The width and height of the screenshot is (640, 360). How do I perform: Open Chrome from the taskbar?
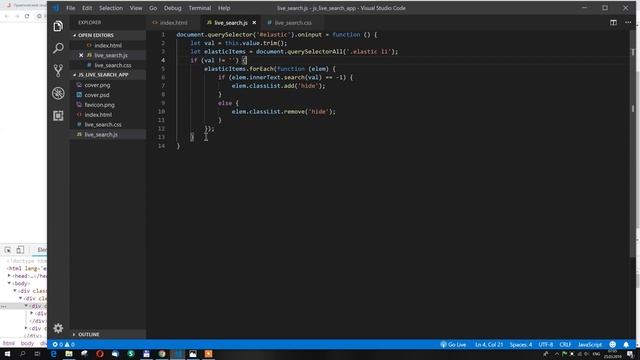(162, 354)
